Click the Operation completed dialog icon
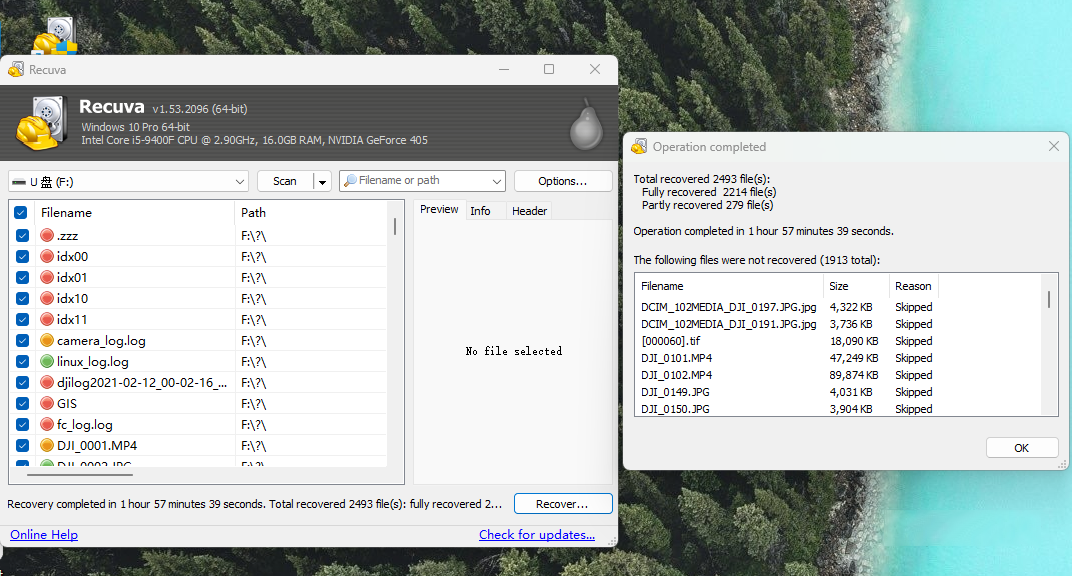 click(639, 146)
